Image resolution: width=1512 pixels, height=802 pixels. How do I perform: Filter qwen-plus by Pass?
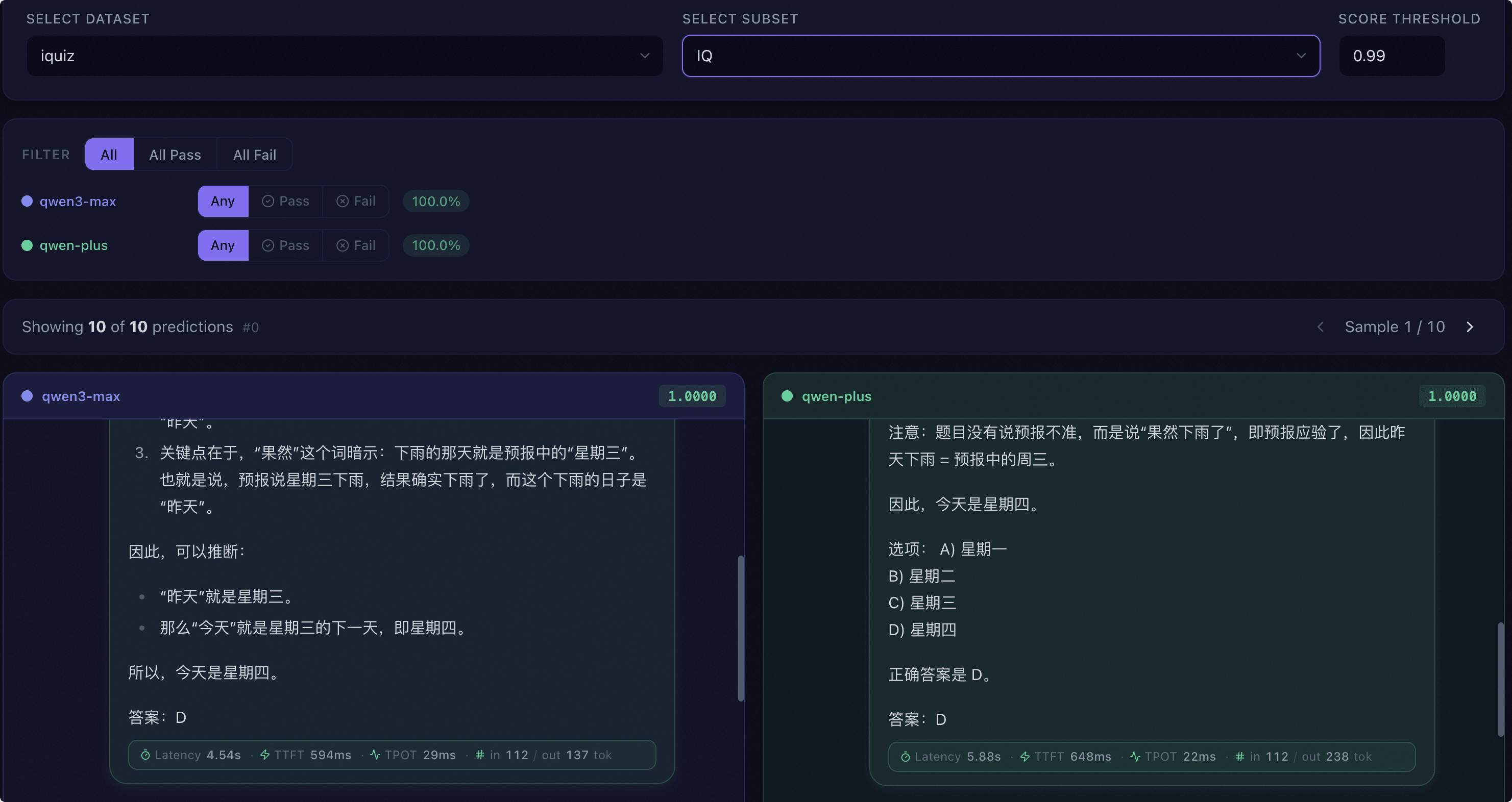pos(285,245)
